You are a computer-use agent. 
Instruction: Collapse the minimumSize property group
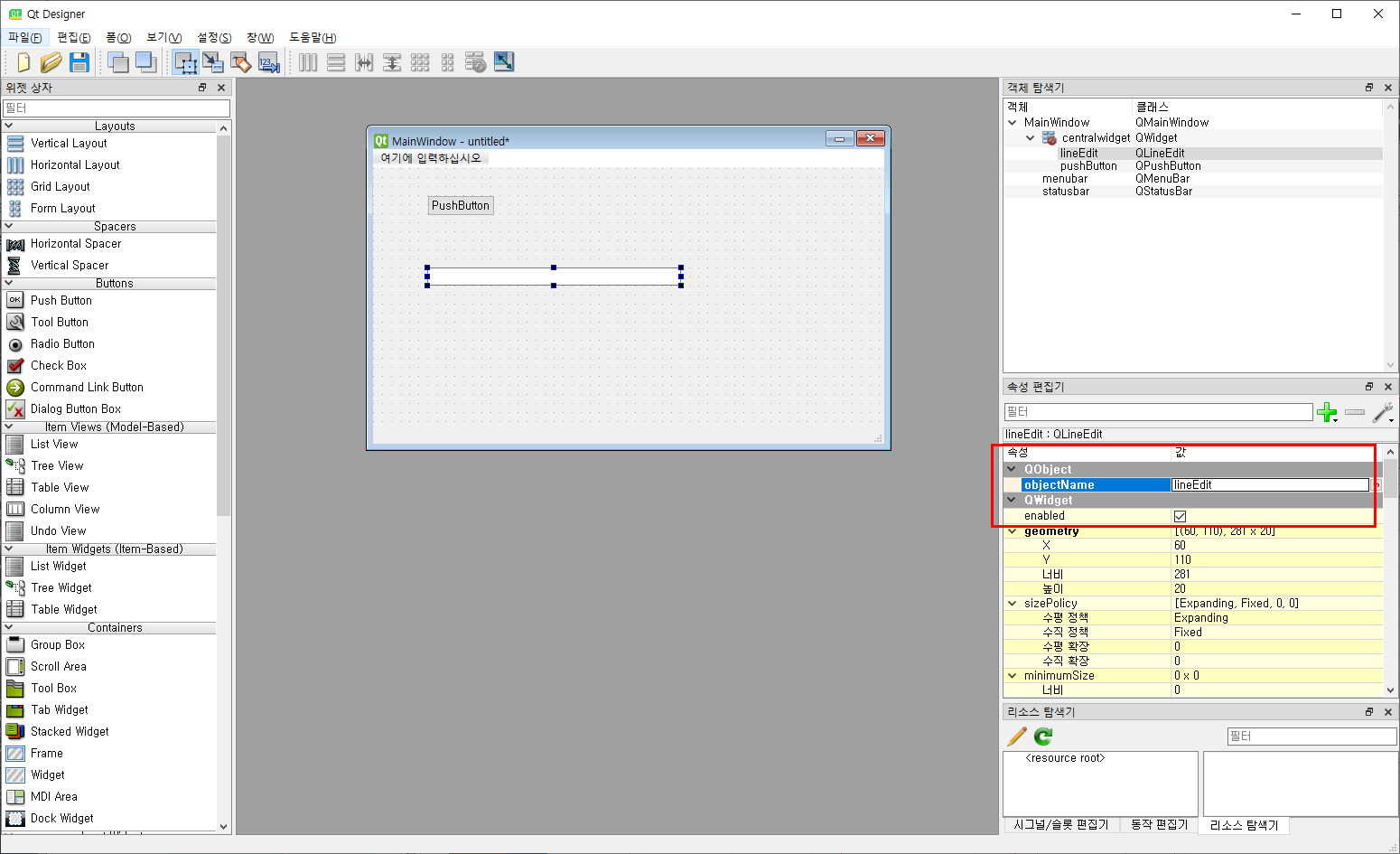pos(1013,675)
